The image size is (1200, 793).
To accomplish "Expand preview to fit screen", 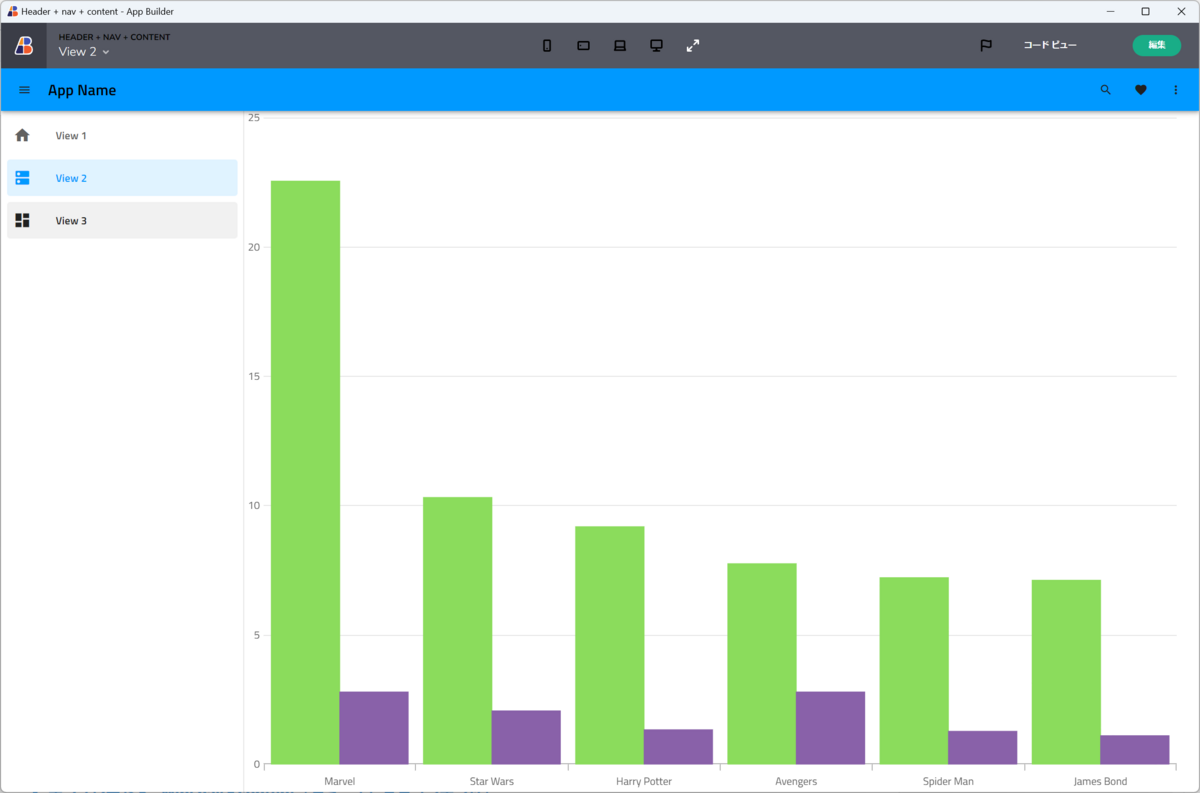I will click(693, 46).
